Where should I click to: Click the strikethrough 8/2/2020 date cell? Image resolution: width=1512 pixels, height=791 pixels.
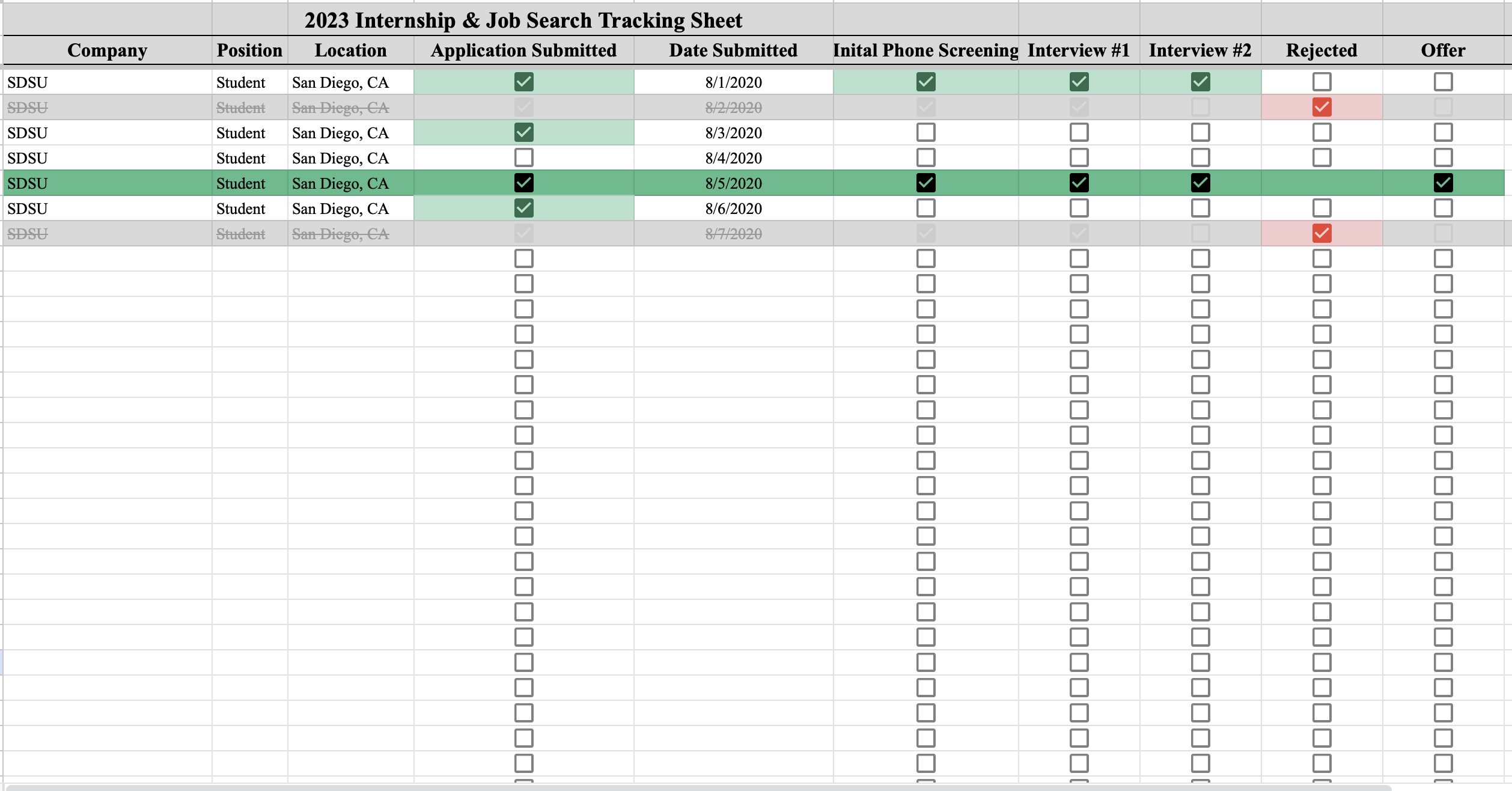tap(733, 108)
